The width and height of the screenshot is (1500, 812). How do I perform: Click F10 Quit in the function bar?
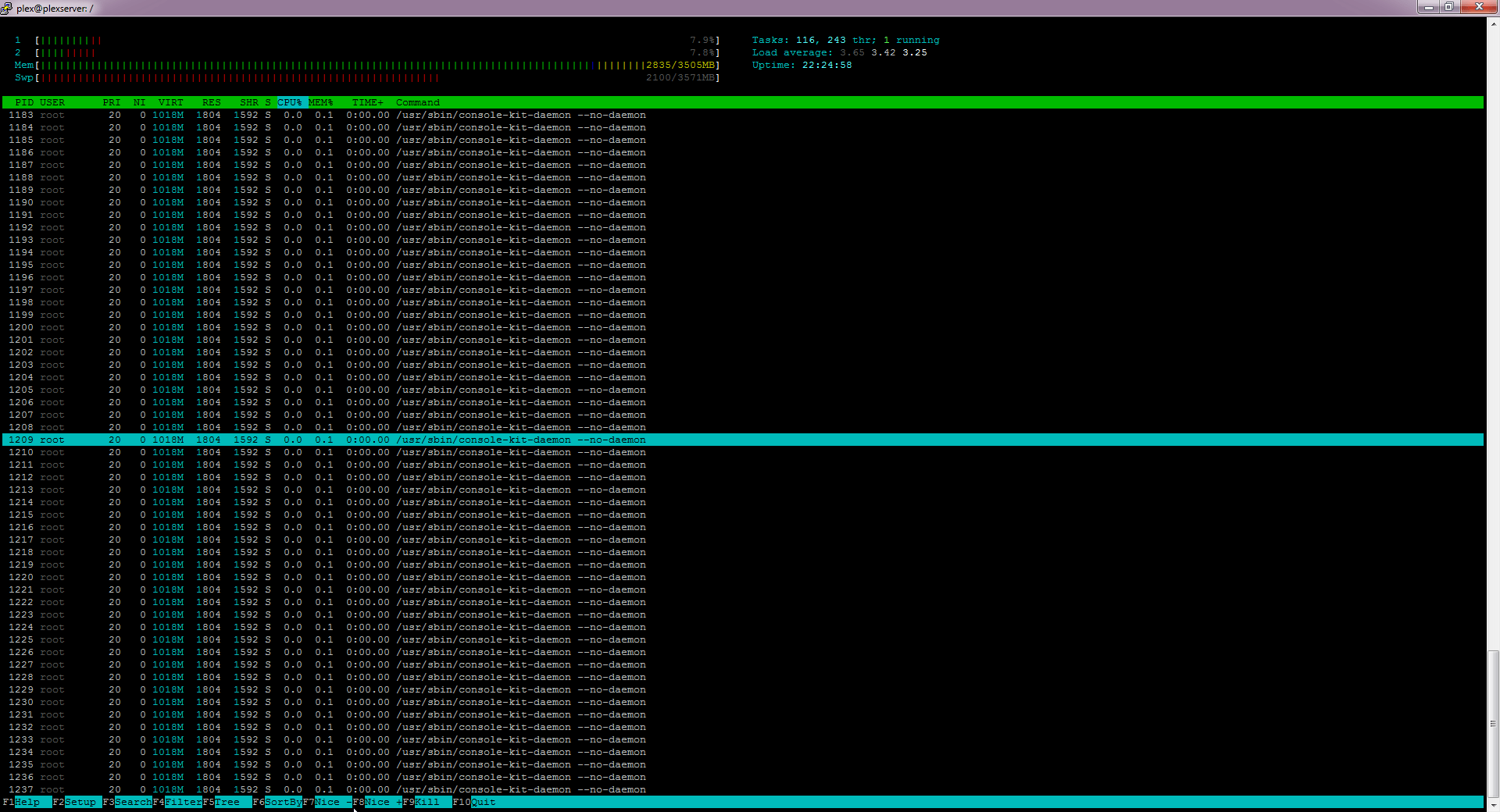pyautogui.click(x=474, y=803)
